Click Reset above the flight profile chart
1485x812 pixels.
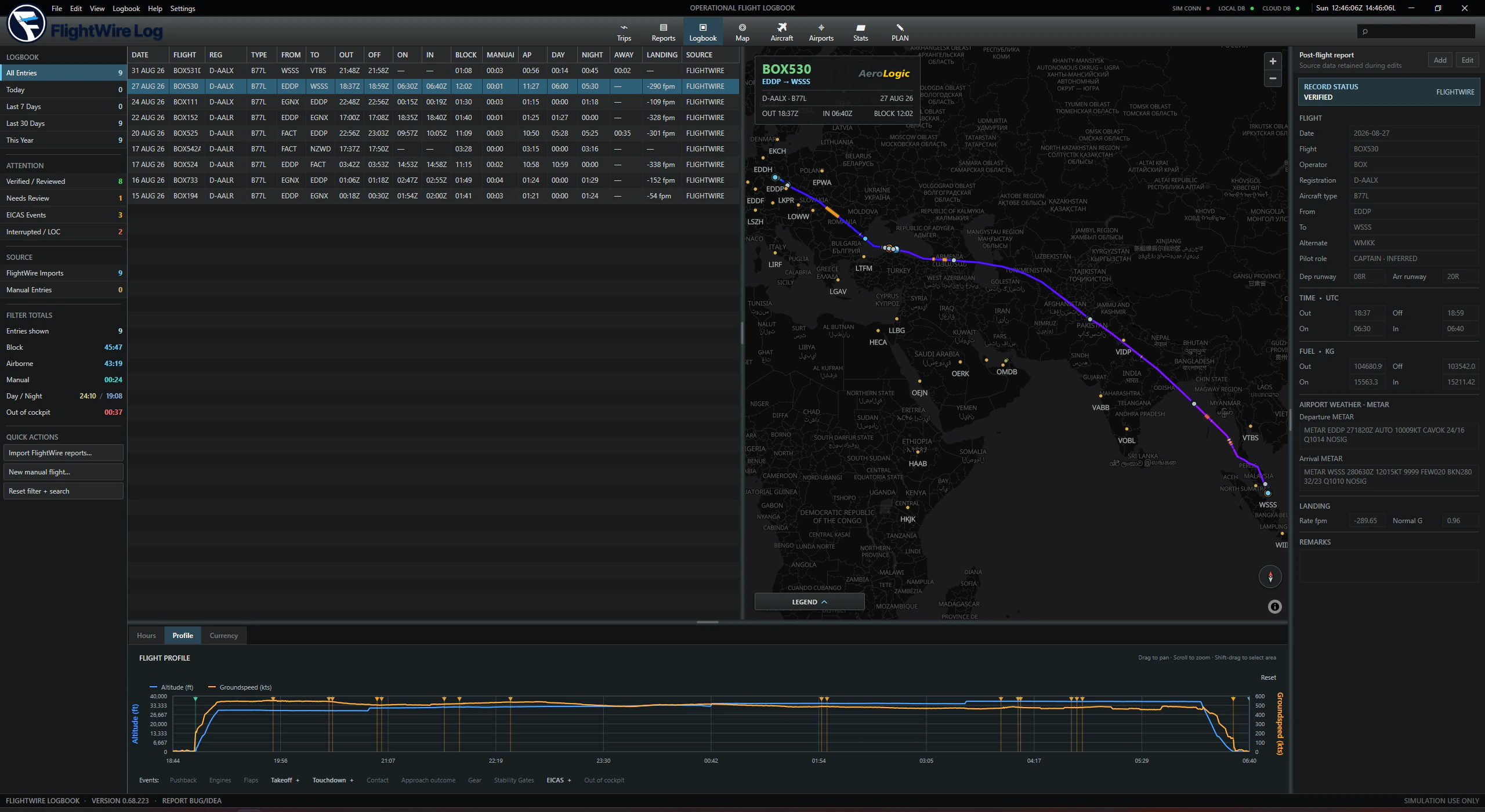click(x=1268, y=677)
